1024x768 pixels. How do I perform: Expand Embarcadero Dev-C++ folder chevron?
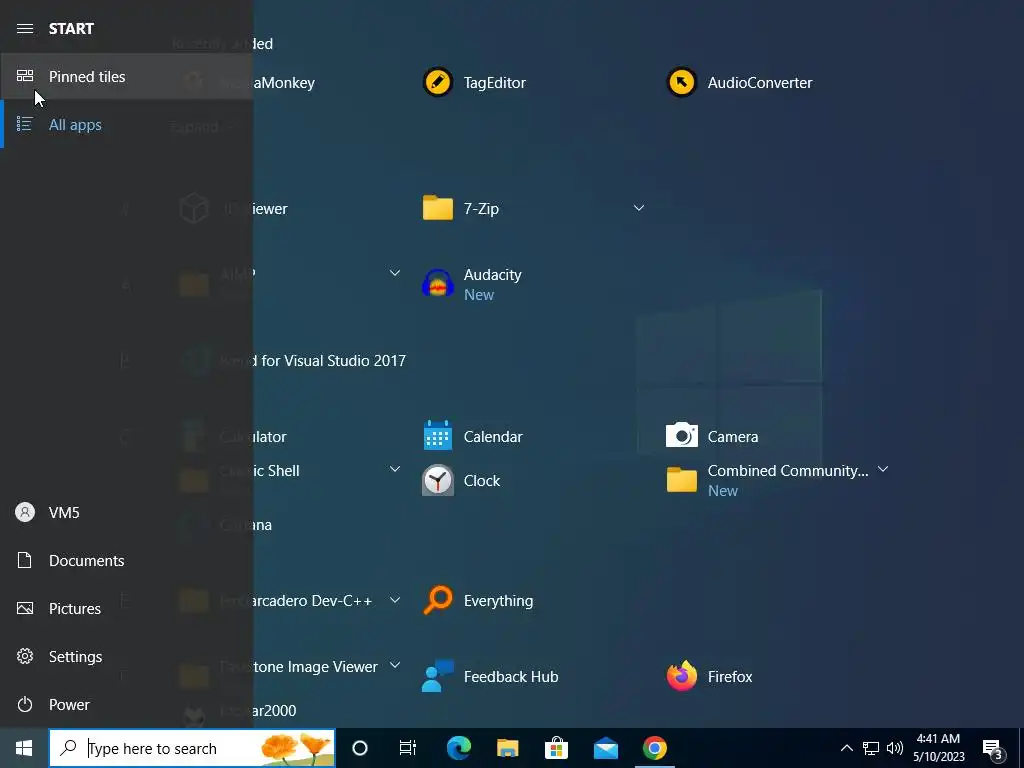tap(394, 600)
